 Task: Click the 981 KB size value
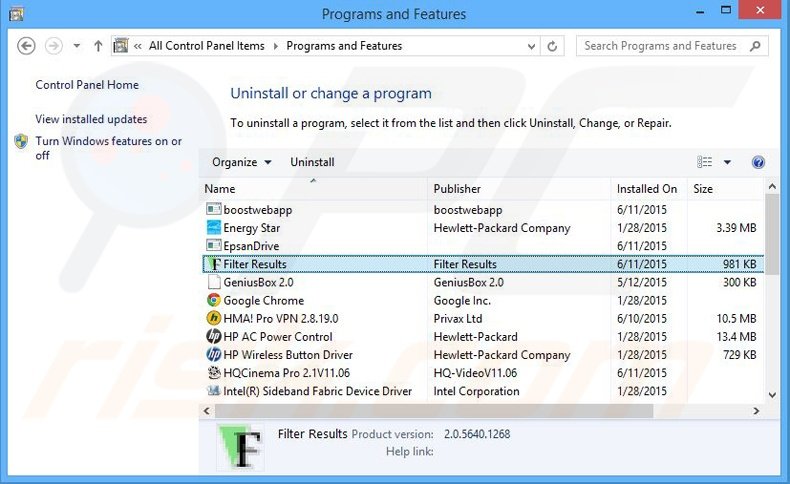pyautogui.click(x=740, y=264)
